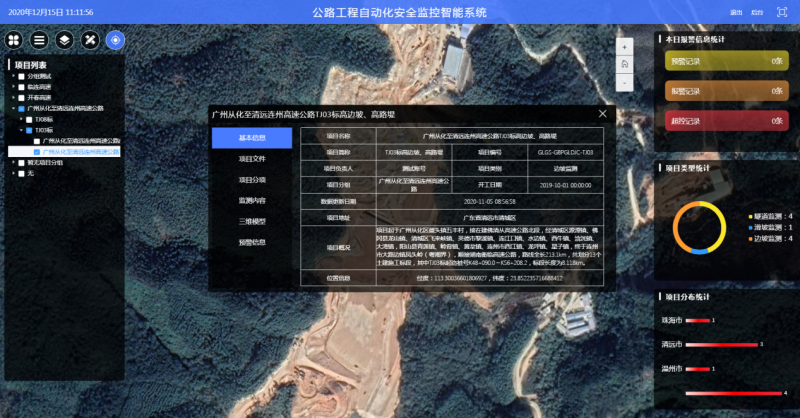Click the 退出 logout link

pyautogui.click(x=736, y=12)
